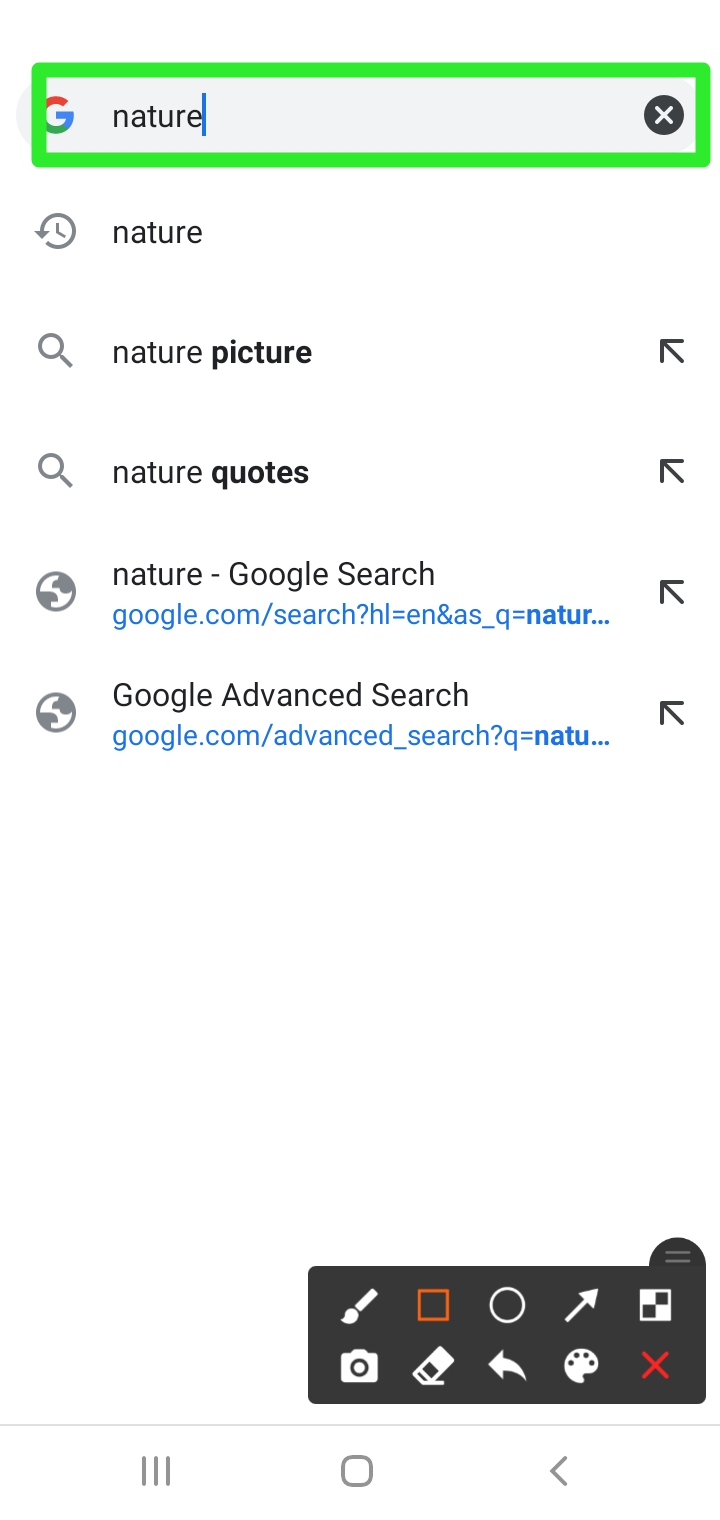Screen dimensions: 720x1520
Task: Select the paintbrush drawing tool
Action: (x=359, y=1305)
